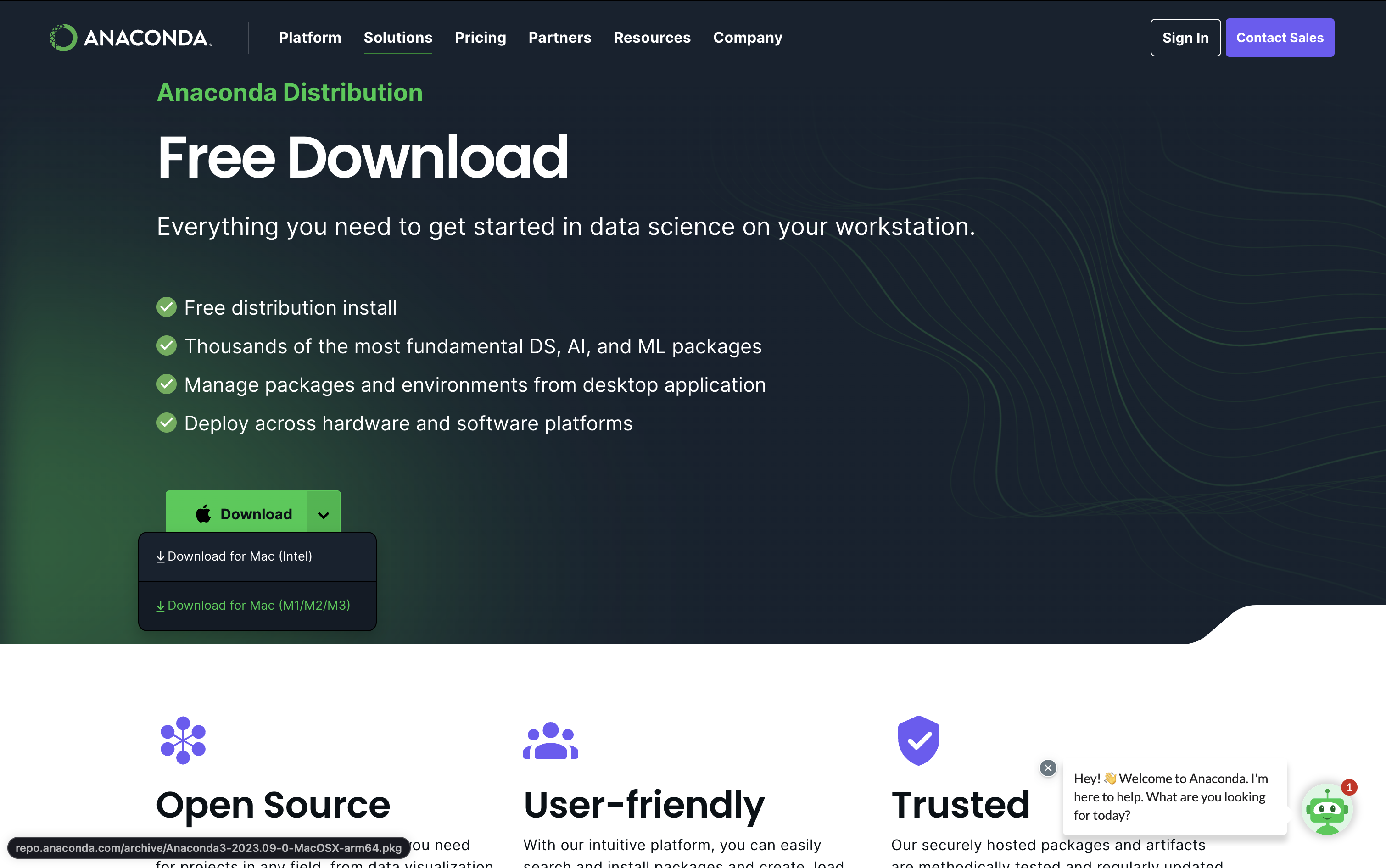Choose Download for Mac (Intel)

point(240,556)
